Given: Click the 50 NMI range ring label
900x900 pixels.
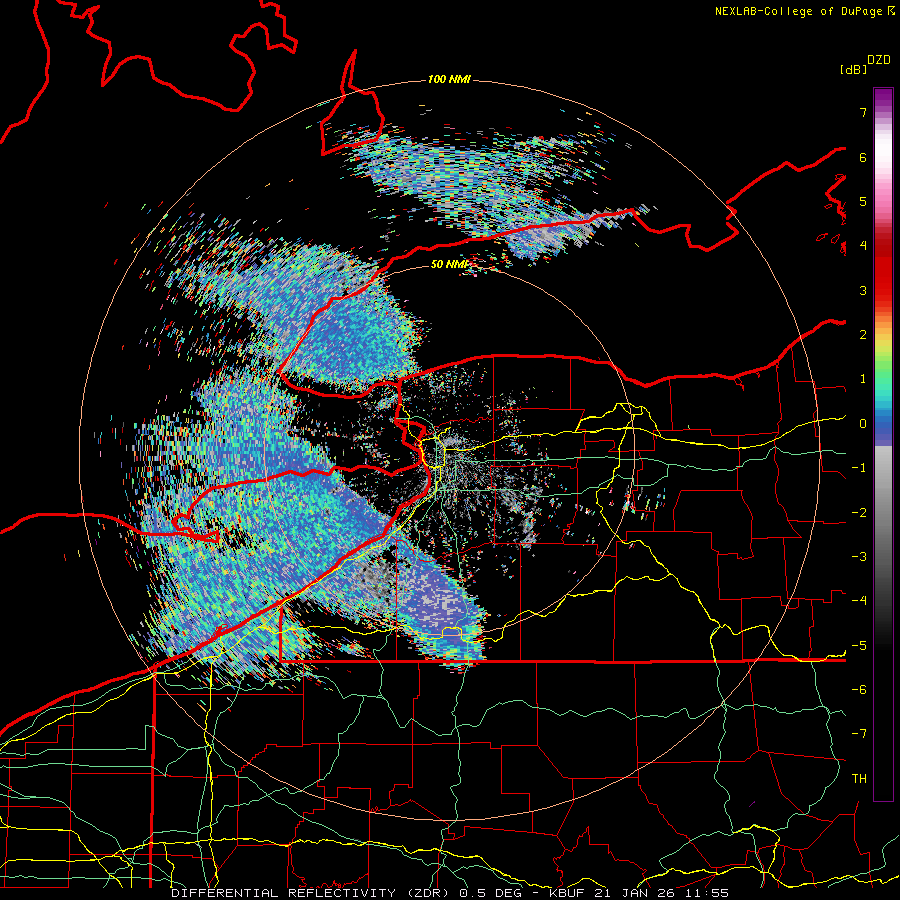Looking at the screenshot, I should 449,264.
